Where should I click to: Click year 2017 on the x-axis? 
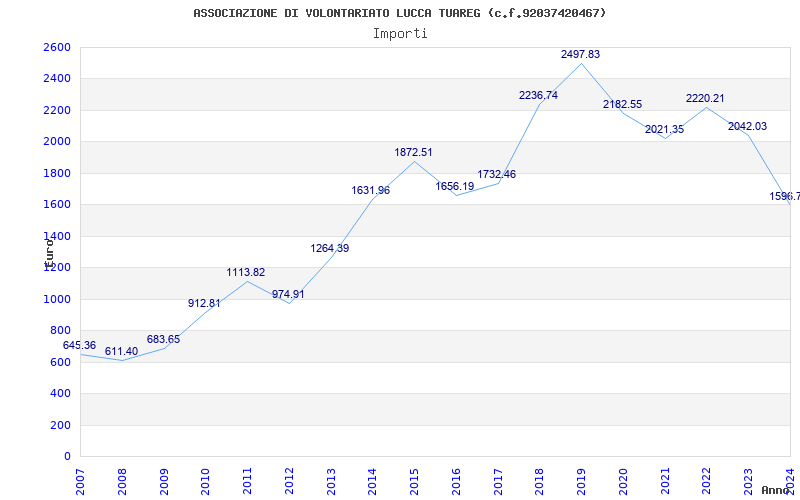[498, 482]
